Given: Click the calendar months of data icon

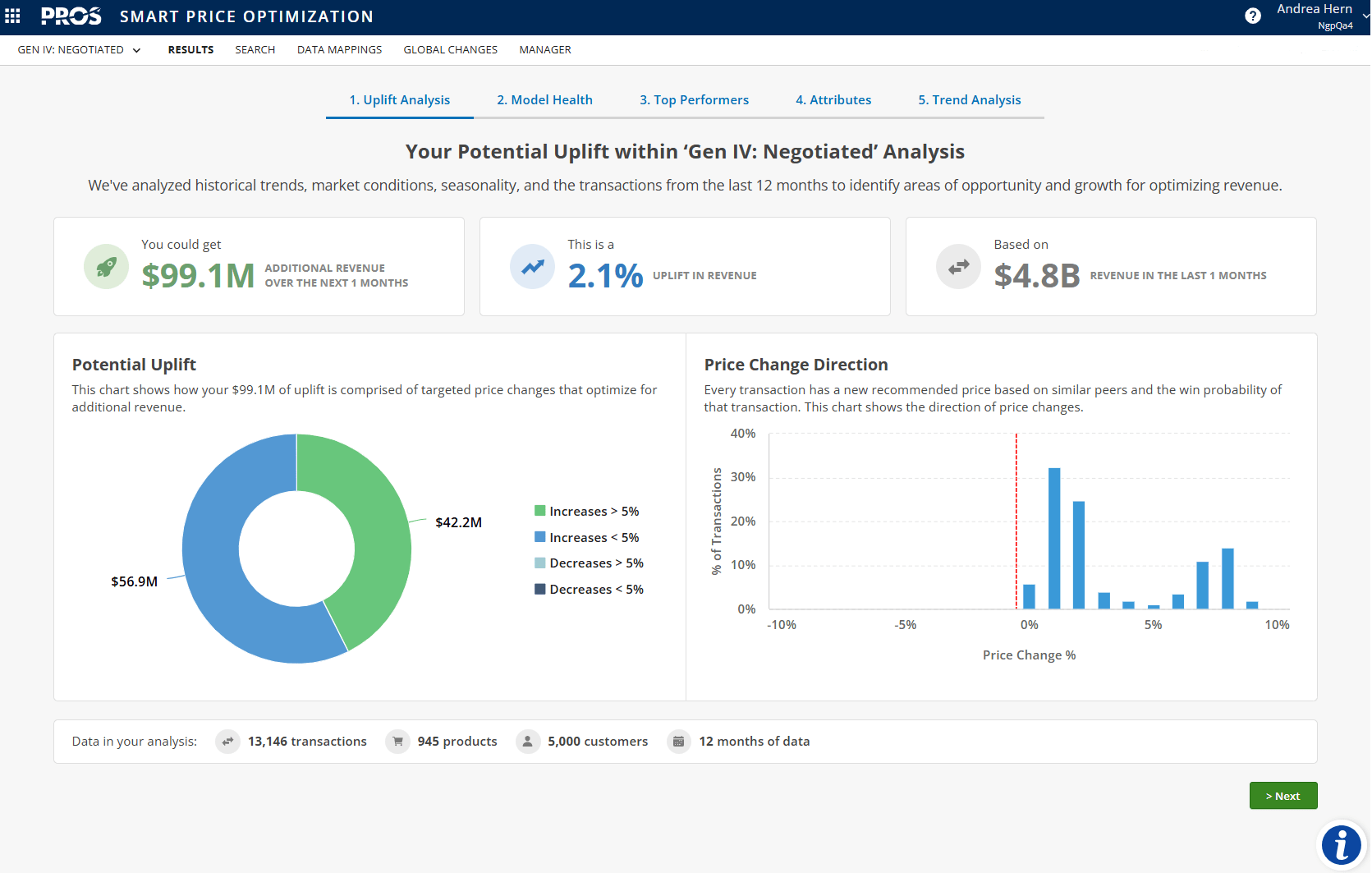Looking at the screenshot, I should (679, 742).
